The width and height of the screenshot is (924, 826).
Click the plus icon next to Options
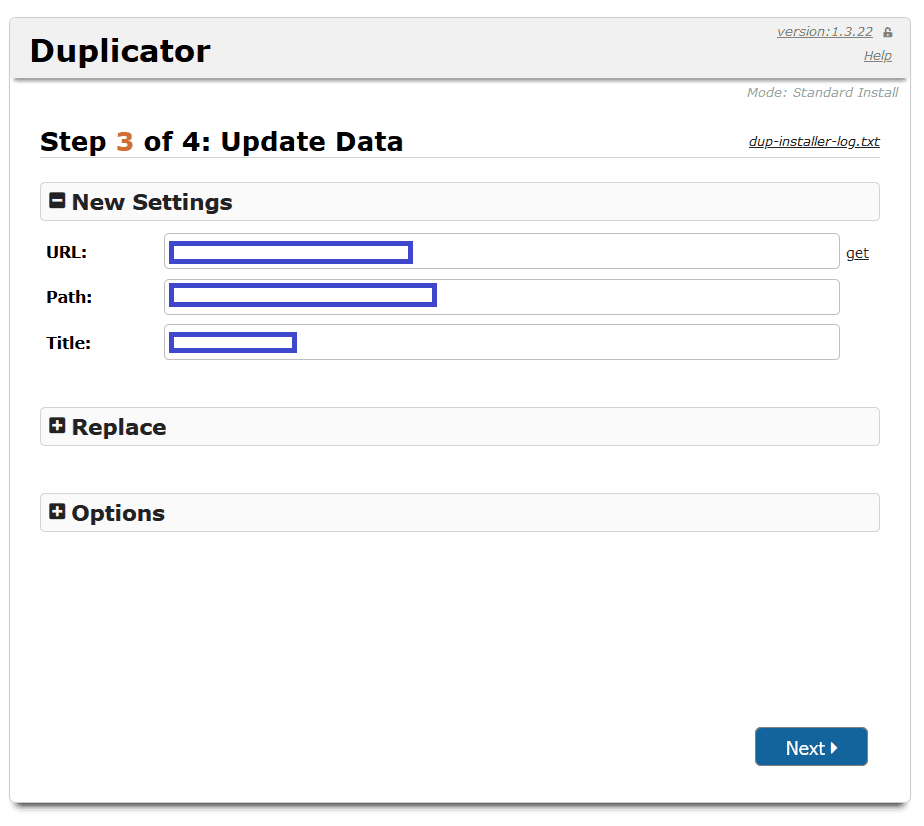point(57,512)
